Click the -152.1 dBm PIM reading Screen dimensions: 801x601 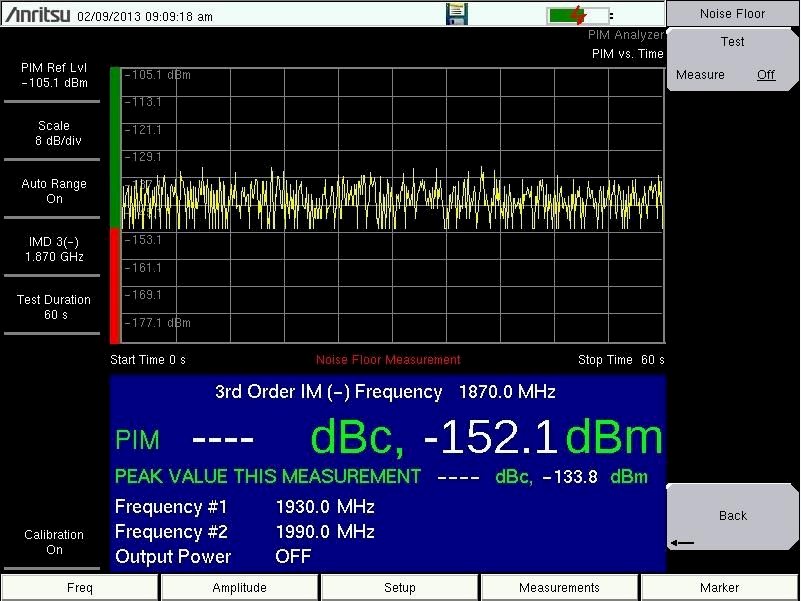click(x=543, y=437)
